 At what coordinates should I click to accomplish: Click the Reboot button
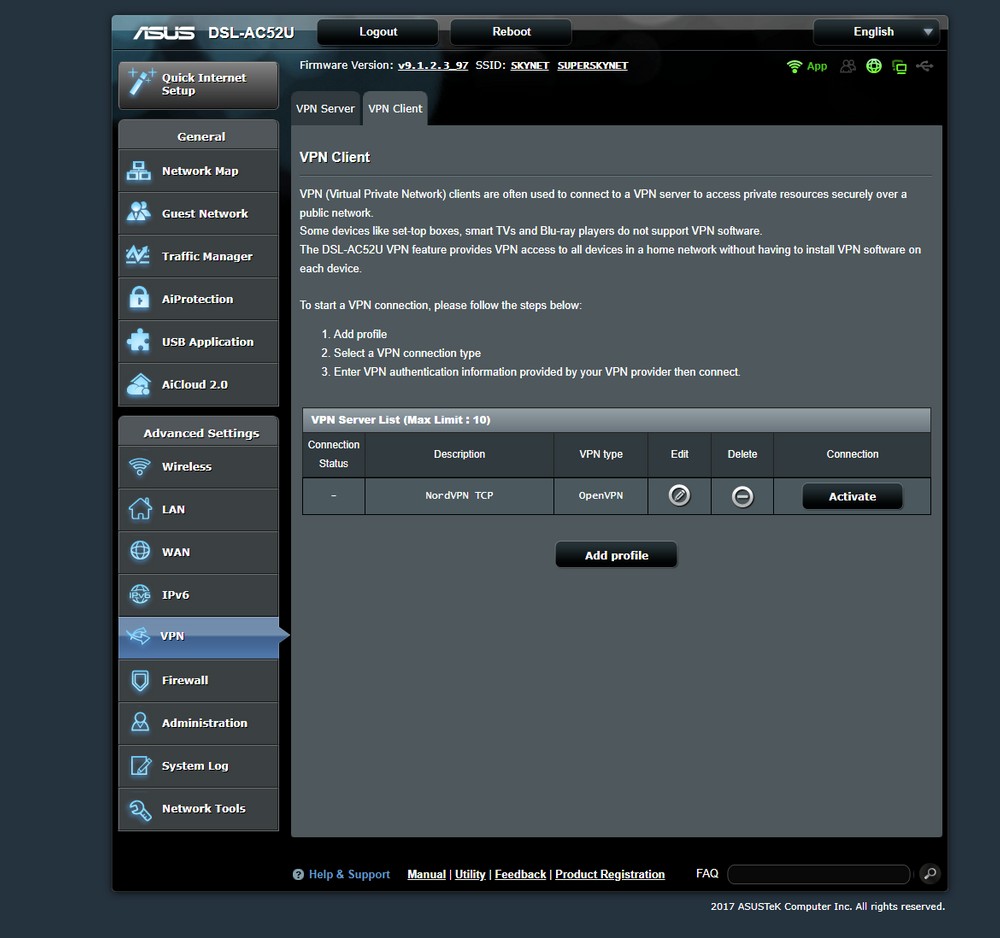pos(511,32)
